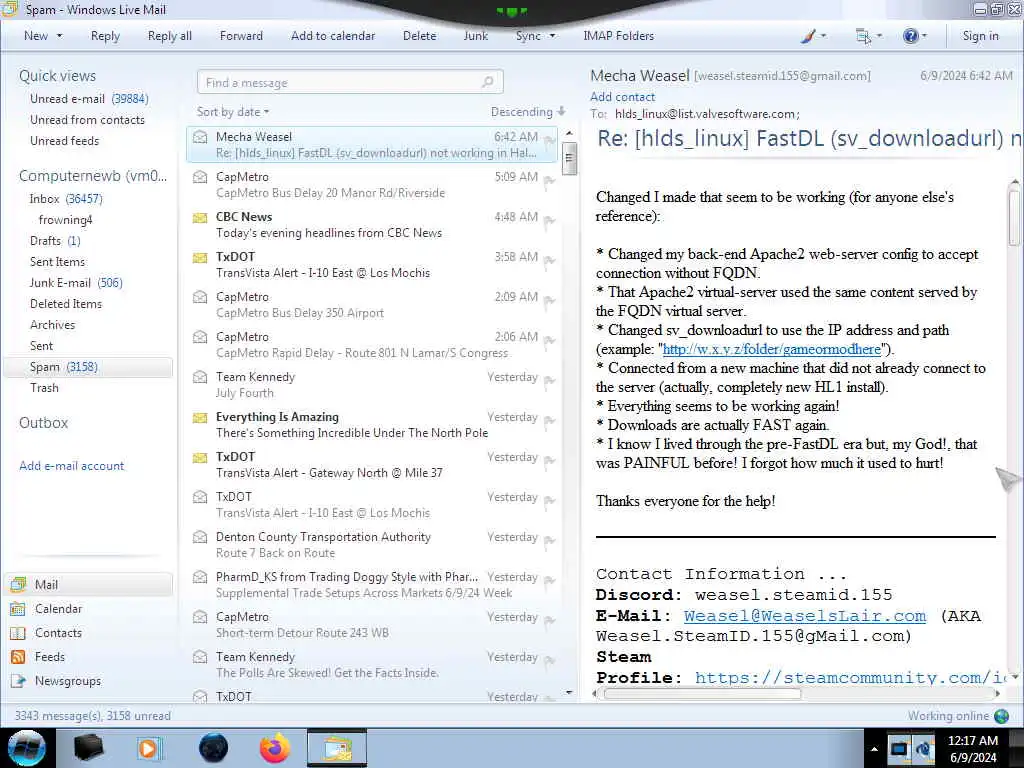Screen dimensions: 1024x768
Task: Toggle flag on Denton County Transportation message
Action: coord(549,541)
